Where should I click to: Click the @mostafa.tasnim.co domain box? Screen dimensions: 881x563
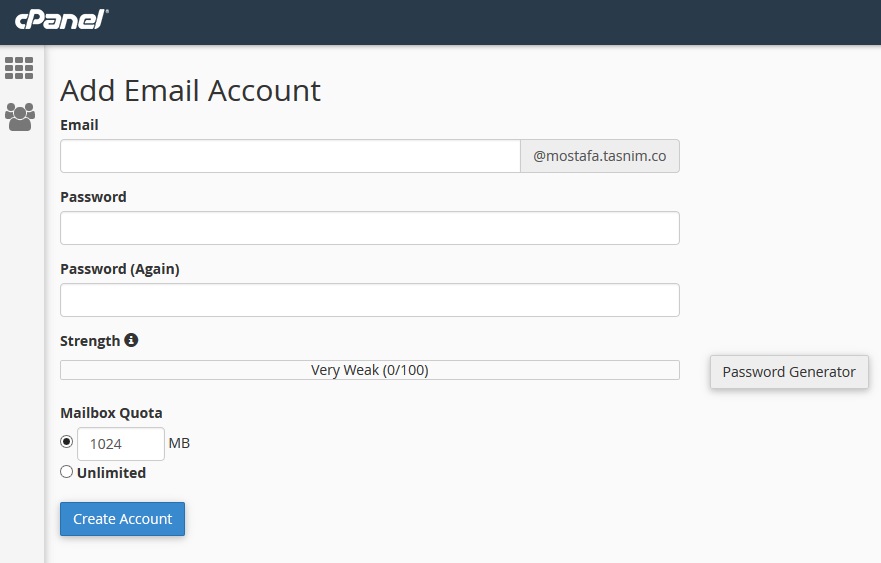pos(599,156)
